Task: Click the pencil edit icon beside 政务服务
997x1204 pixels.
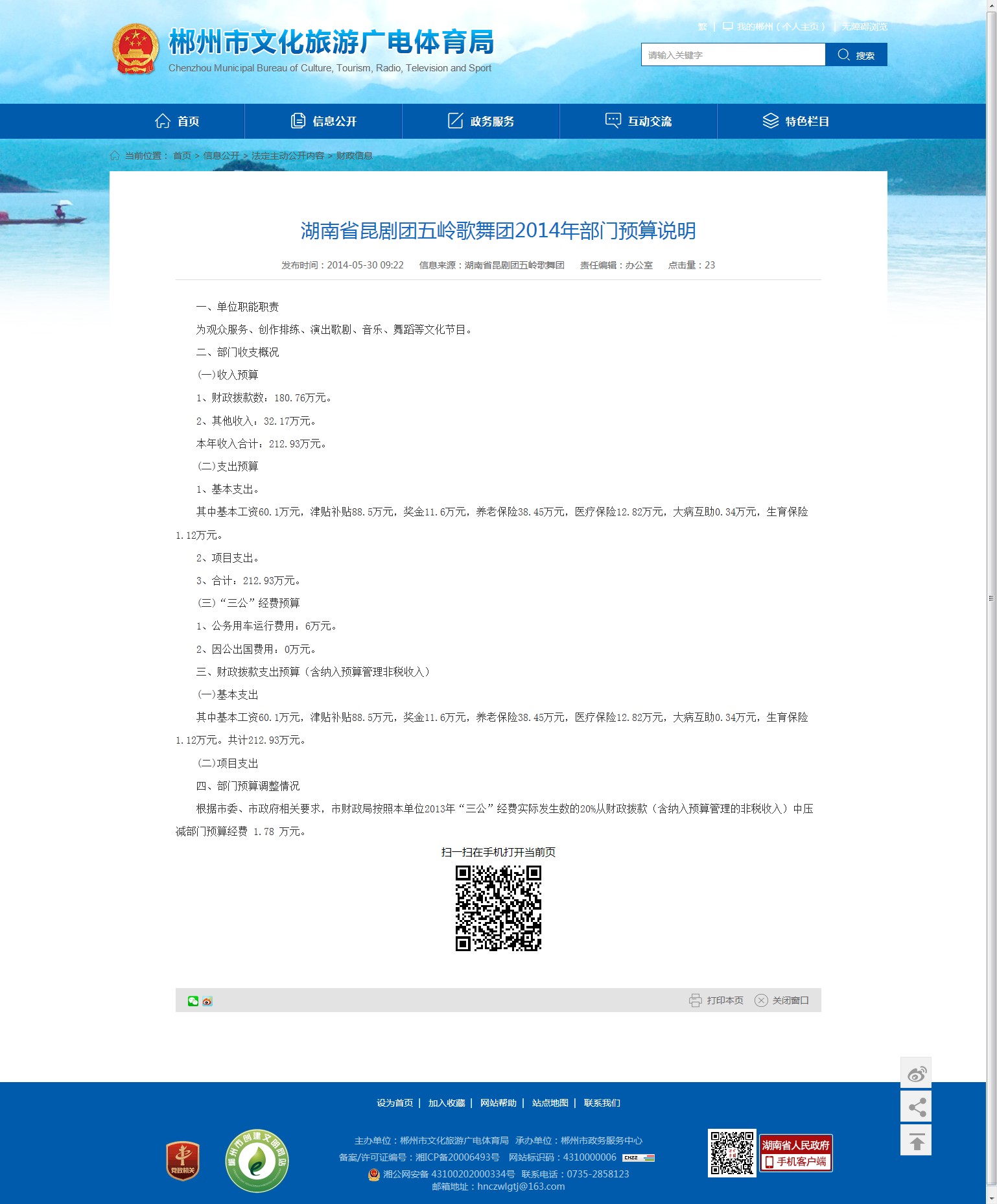Action: [456, 121]
